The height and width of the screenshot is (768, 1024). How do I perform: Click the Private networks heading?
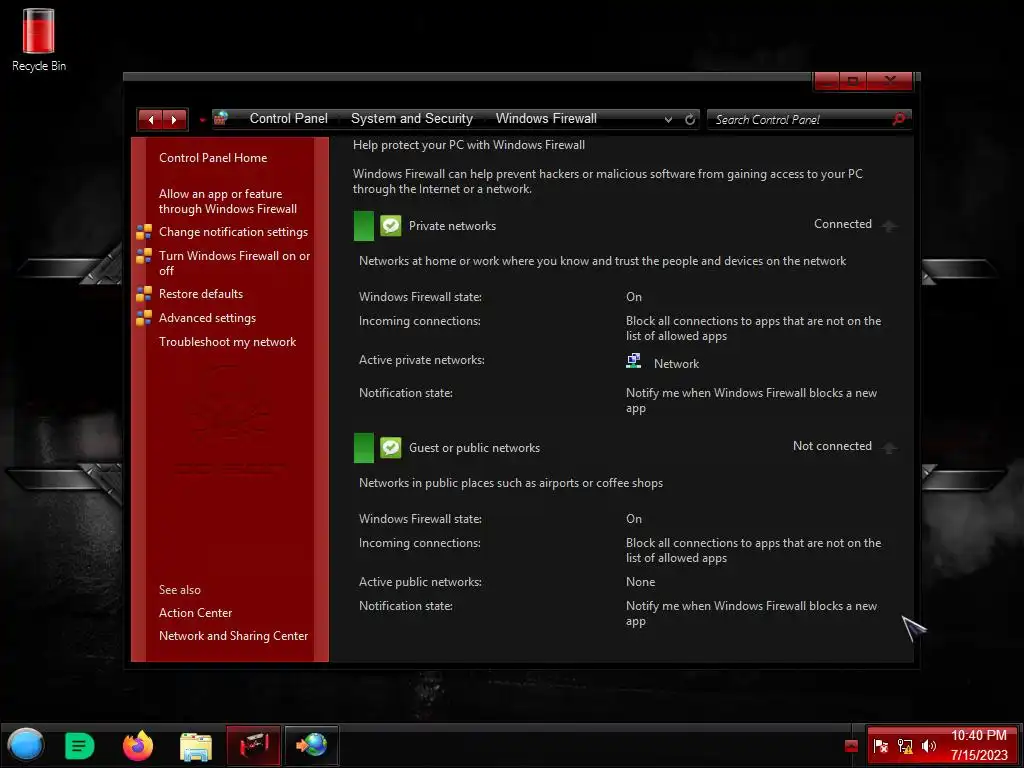point(452,226)
